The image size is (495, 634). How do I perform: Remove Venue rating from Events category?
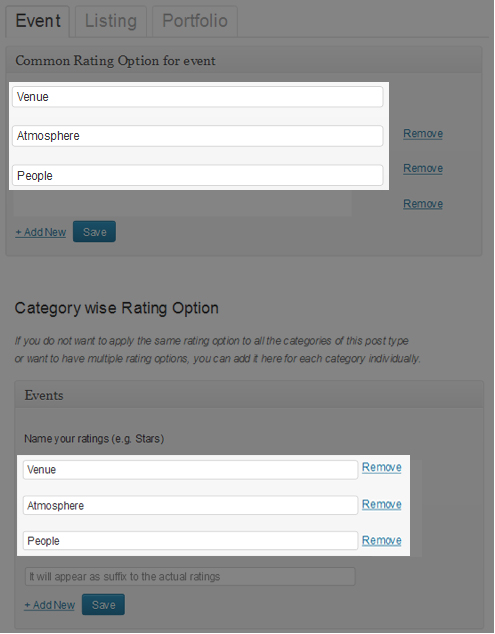pyautogui.click(x=381, y=467)
